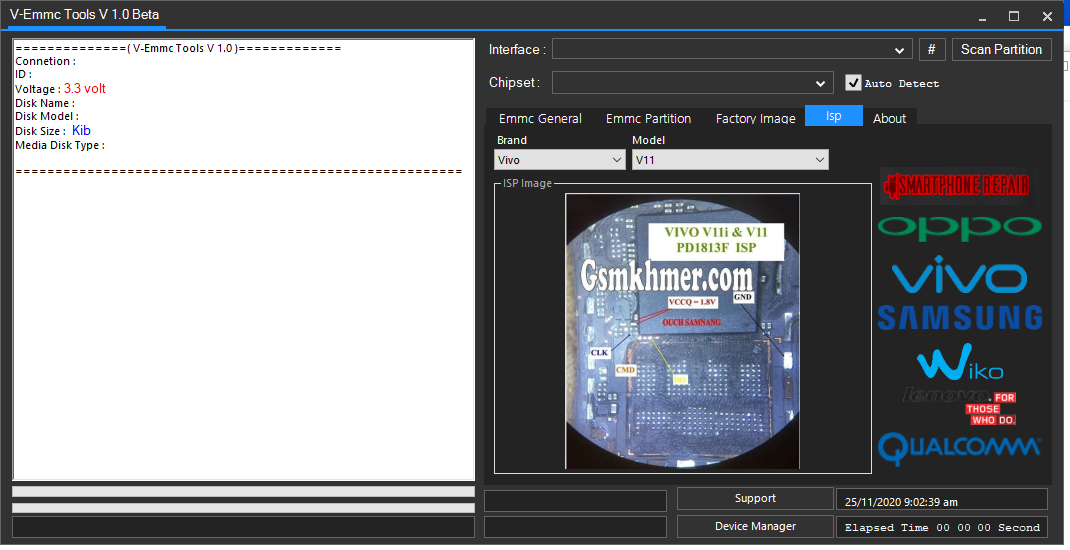Image resolution: width=1070 pixels, height=550 pixels.
Task: Expand the Model dropdown showing V11
Action: tap(730, 160)
